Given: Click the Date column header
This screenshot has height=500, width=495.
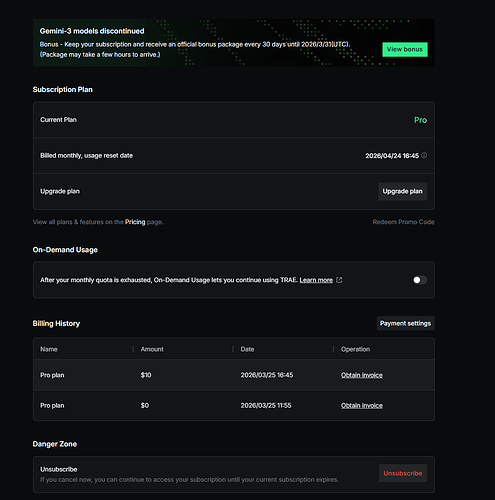Looking at the screenshot, I should 247,349.
